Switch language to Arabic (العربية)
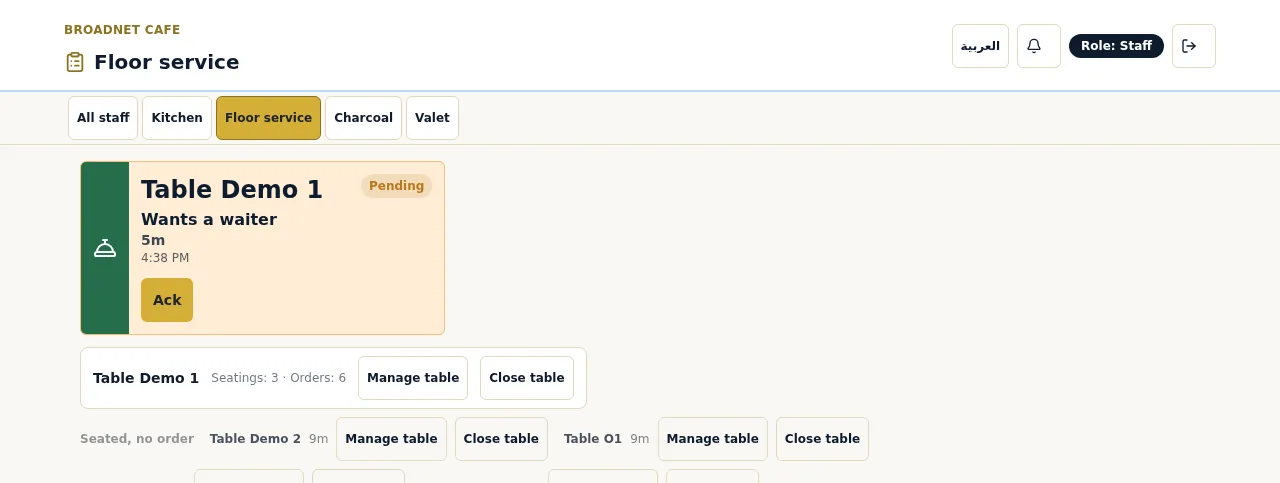 point(980,46)
